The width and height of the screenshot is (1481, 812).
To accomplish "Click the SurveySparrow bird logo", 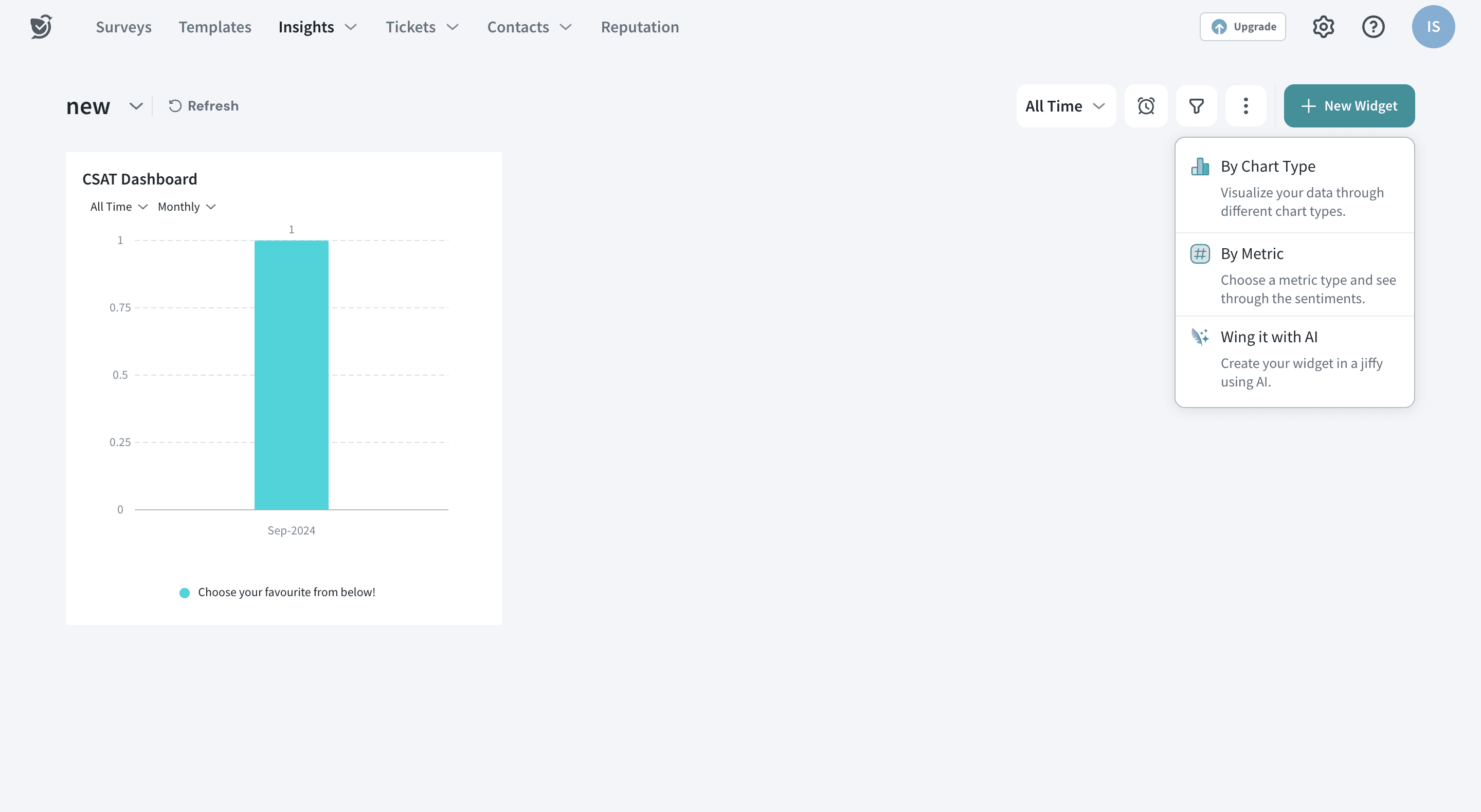I will tap(41, 27).
